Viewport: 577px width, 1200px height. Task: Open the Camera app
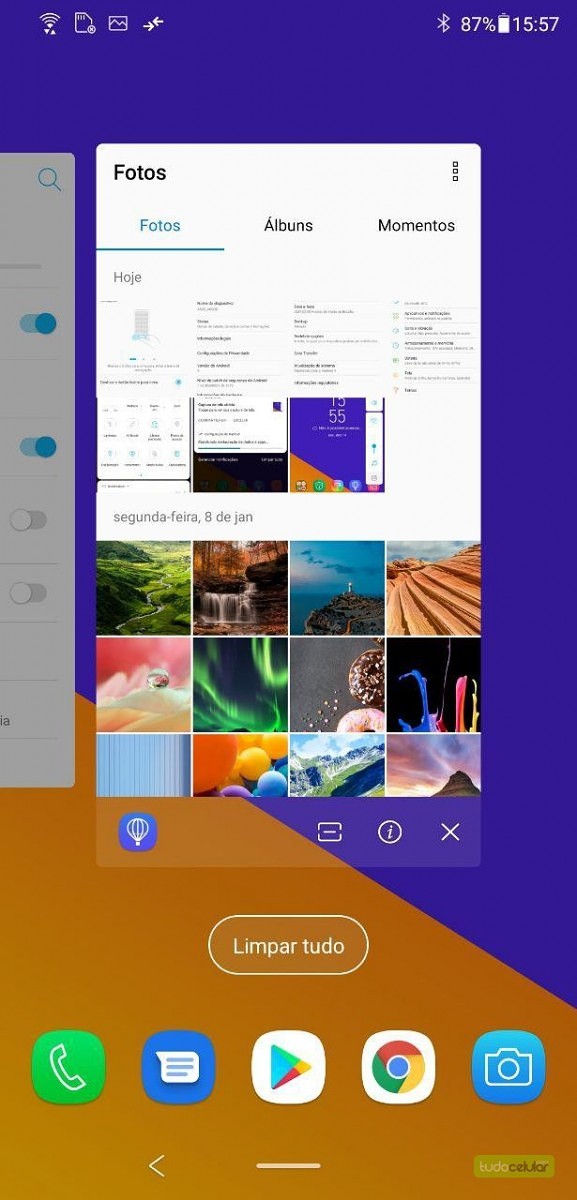[508, 1068]
